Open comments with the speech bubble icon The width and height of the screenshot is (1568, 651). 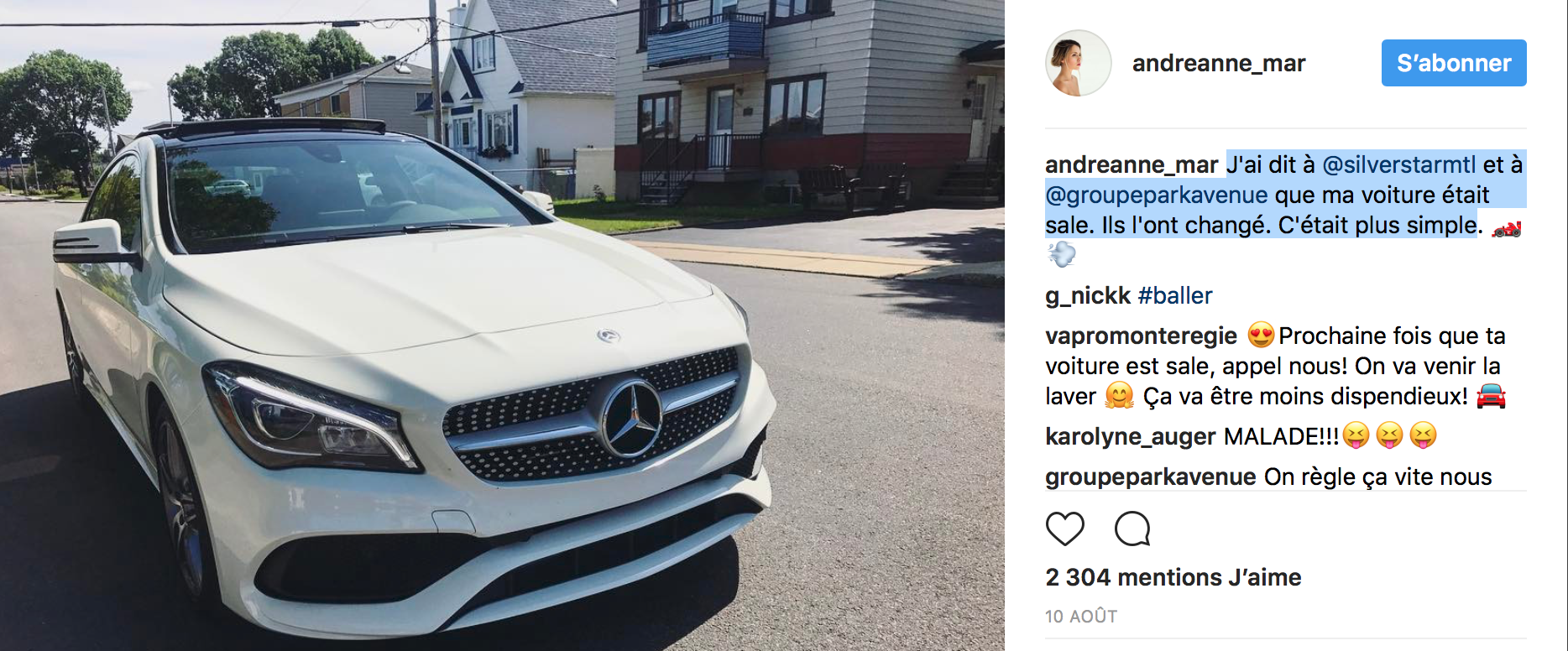pyautogui.click(x=1132, y=529)
